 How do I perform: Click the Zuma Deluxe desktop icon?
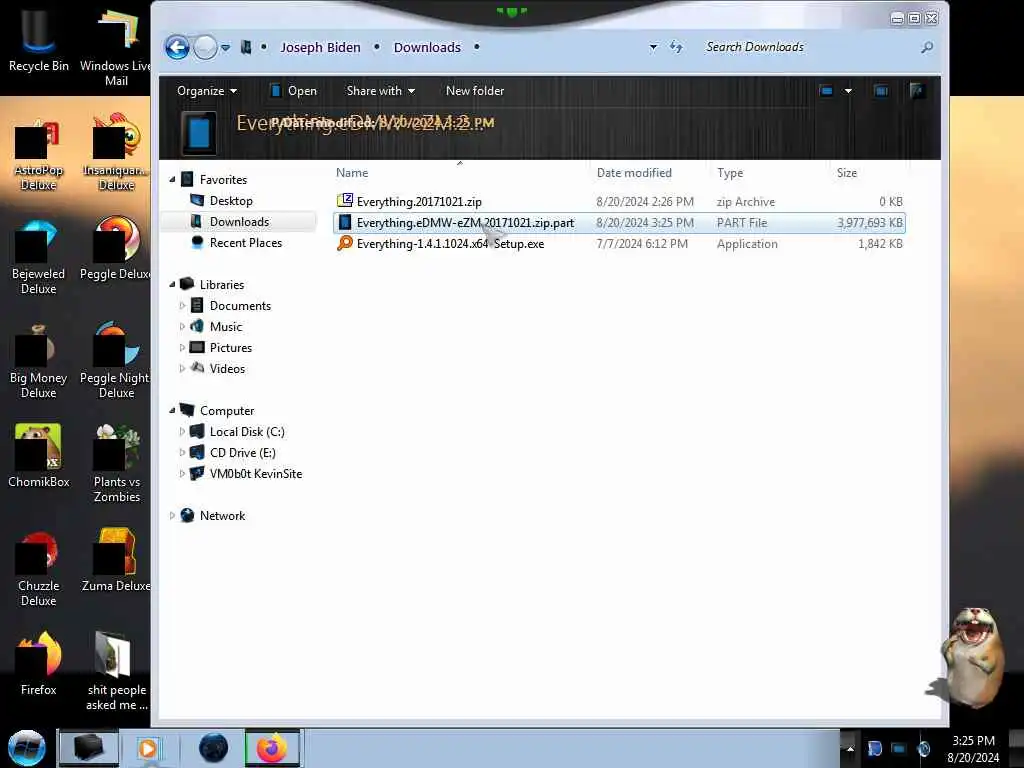click(116, 560)
